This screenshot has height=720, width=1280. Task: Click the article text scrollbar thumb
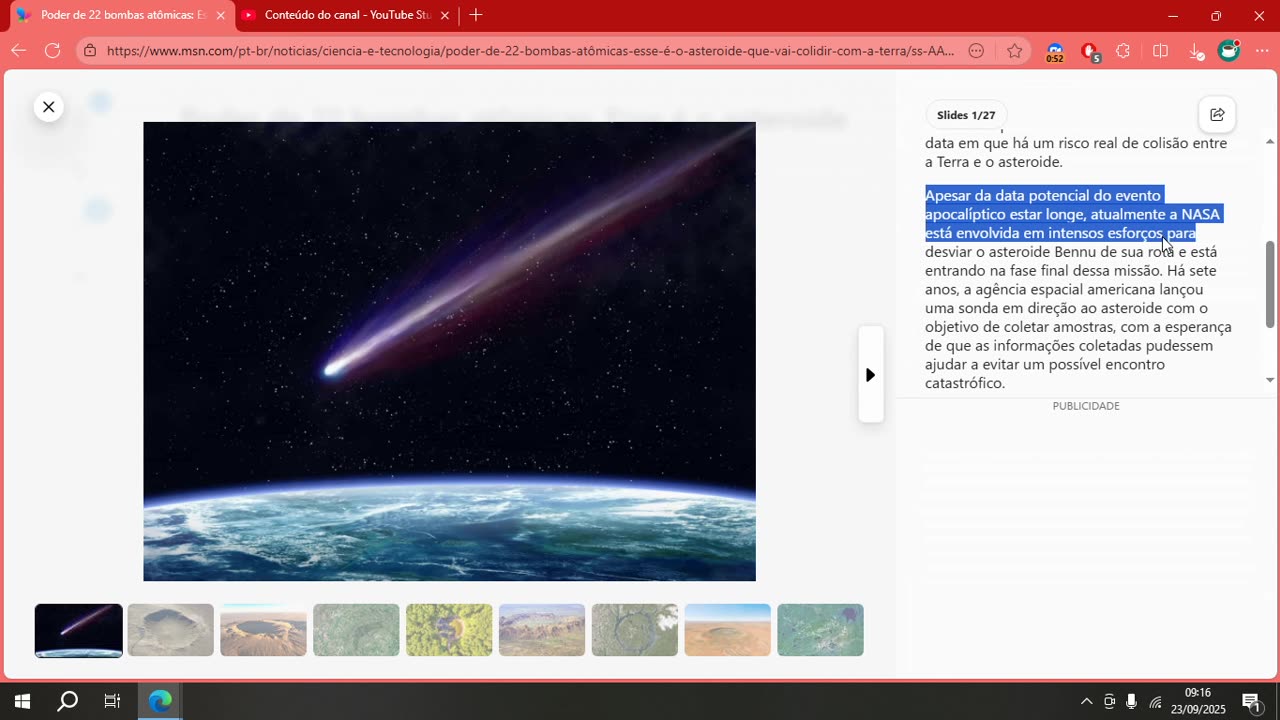pyautogui.click(x=1270, y=284)
